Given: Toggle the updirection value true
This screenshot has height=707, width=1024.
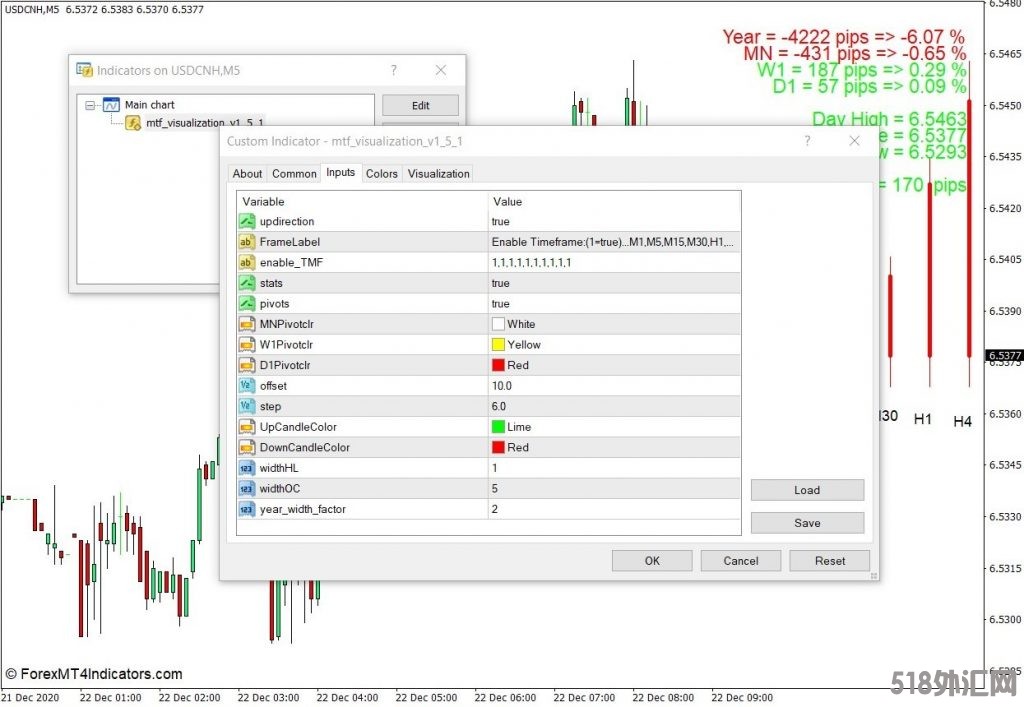Looking at the screenshot, I should (x=501, y=221).
